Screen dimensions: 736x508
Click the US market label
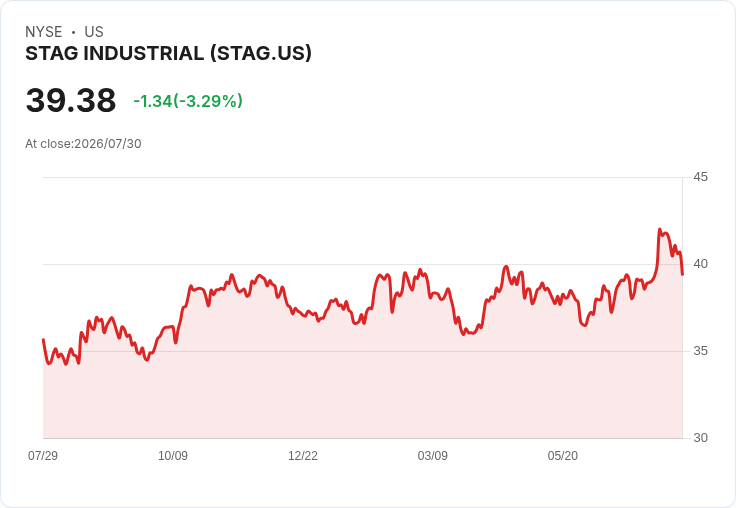[94, 32]
